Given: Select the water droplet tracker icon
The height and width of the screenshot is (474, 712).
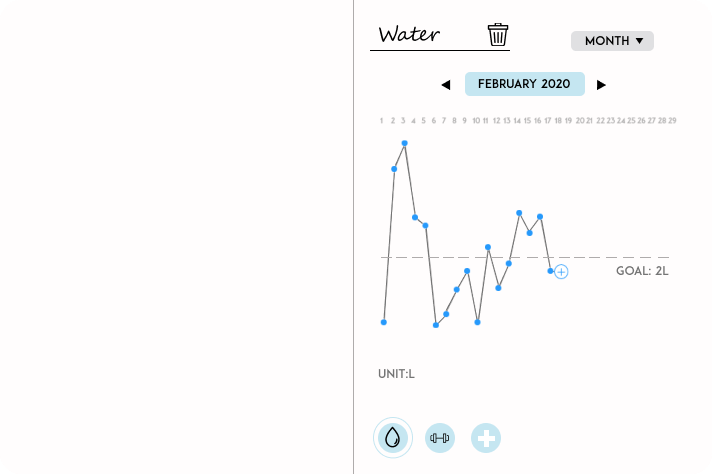Looking at the screenshot, I should click(392, 437).
